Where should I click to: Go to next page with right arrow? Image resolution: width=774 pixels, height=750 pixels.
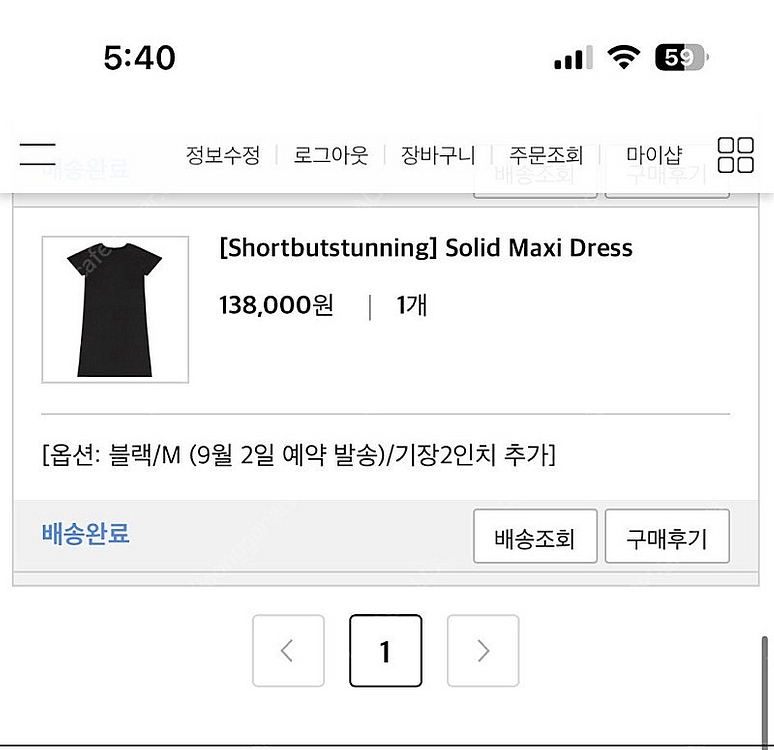pos(483,651)
